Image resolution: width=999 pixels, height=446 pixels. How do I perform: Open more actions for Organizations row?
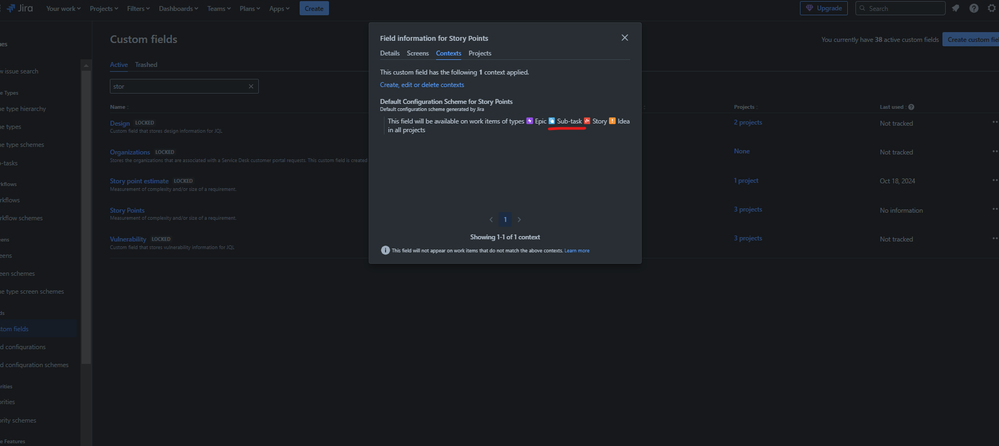pos(995,152)
